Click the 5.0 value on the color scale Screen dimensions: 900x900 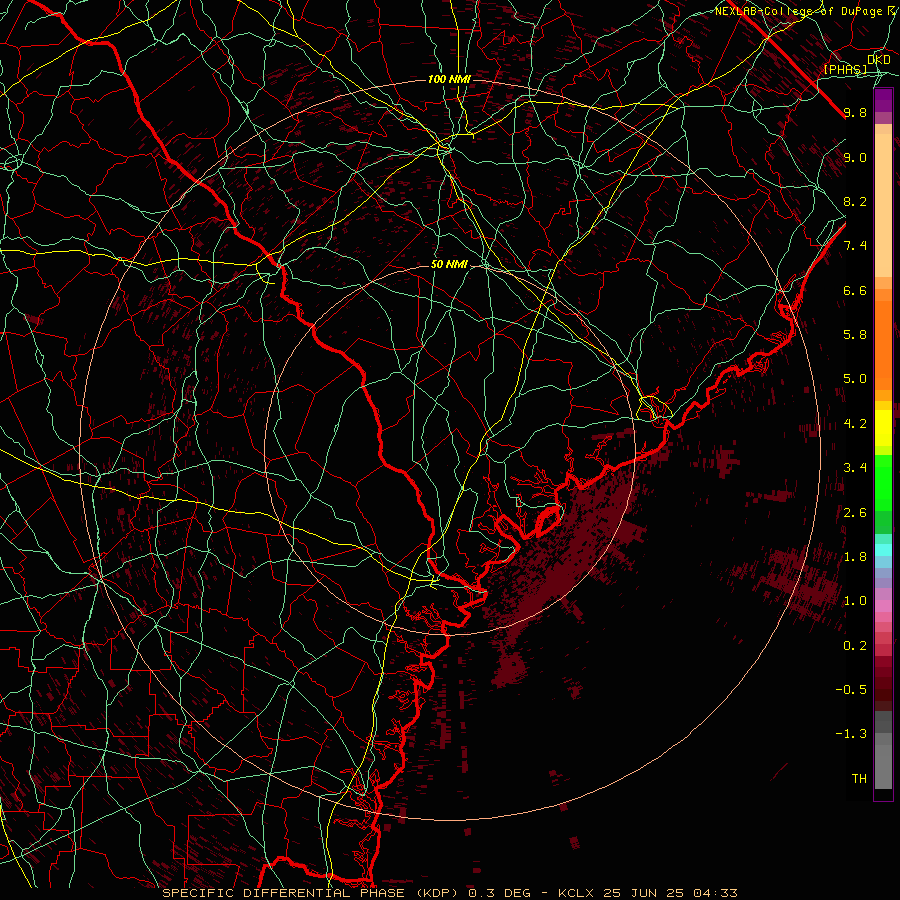855,379
